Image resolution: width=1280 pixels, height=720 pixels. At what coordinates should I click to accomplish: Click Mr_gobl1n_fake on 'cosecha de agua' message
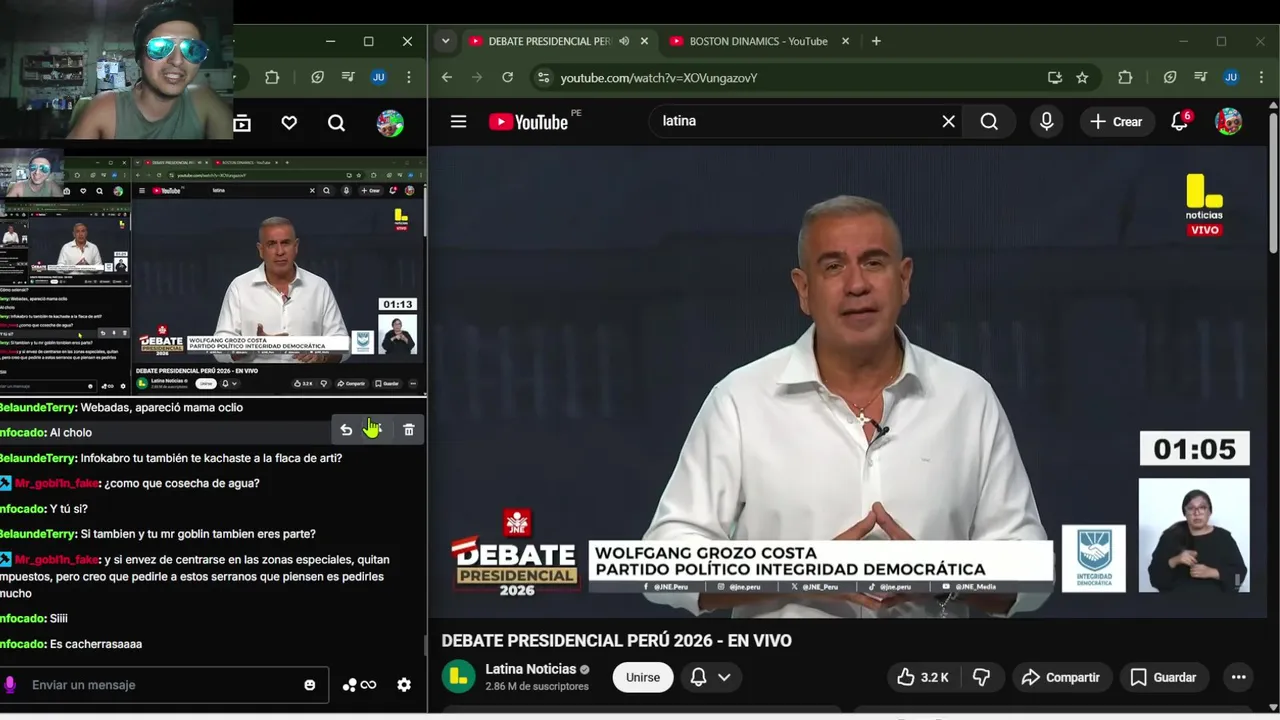pyautogui.click(x=57, y=483)
